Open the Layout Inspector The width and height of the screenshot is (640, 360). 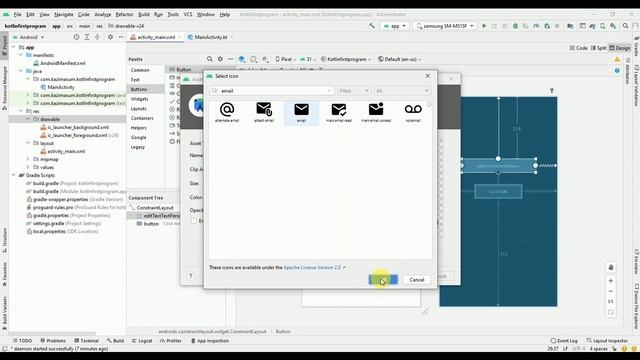(x=607, y=341)
